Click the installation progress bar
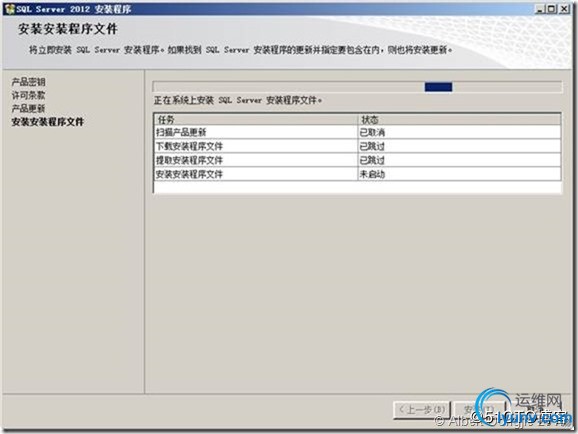Image resolution: width=578 pixels, height=434 pixels. (x=357, y=87)
